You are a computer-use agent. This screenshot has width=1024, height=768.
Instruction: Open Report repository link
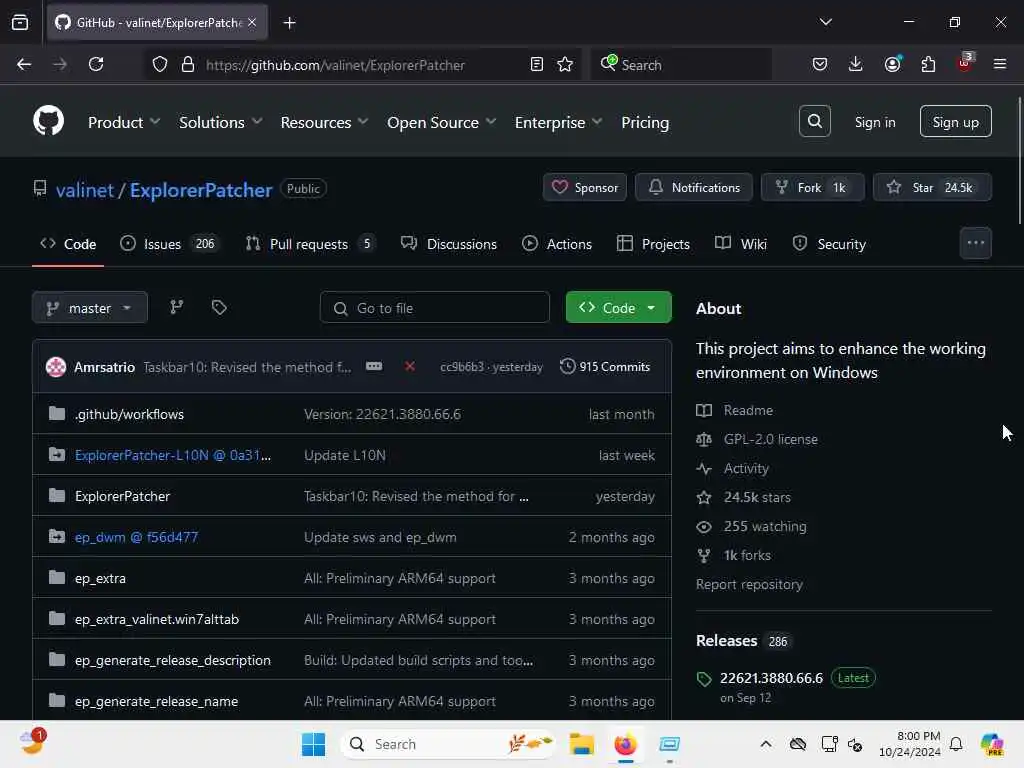(x=749, y=584)
